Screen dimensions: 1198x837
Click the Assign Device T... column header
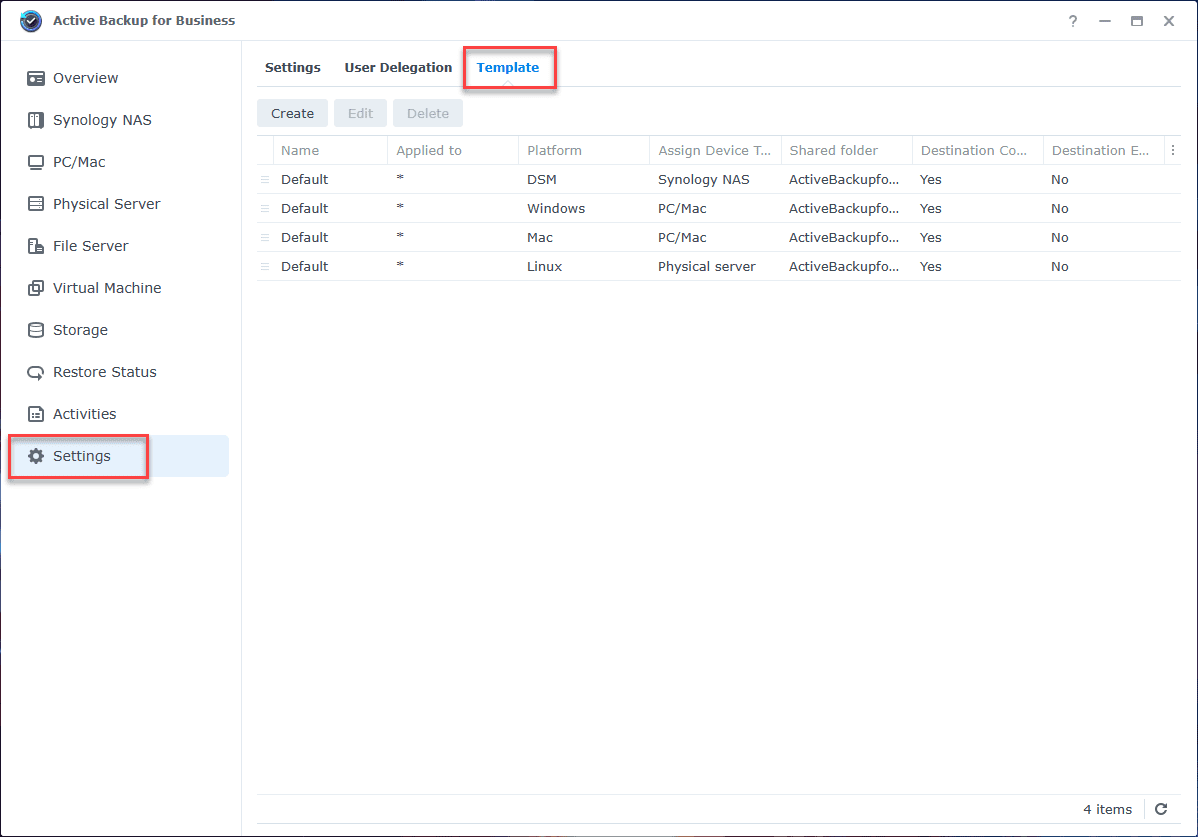coord(716,150)
